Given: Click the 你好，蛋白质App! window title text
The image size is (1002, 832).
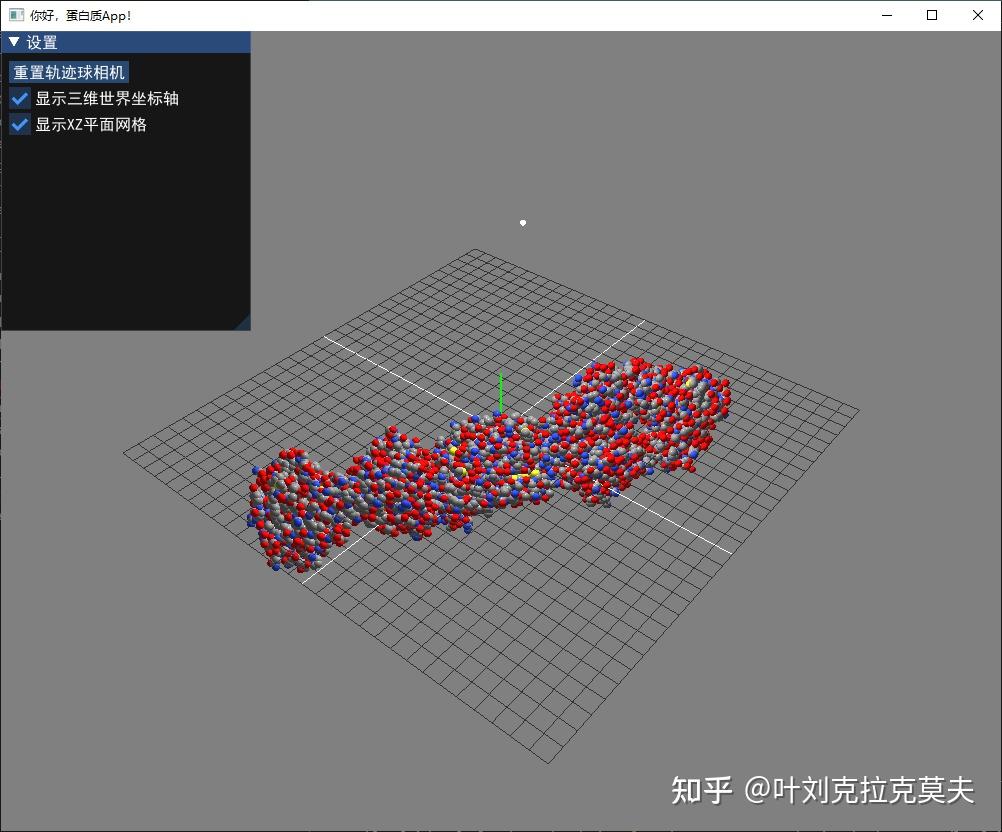Looking at the screenshot, I should pos(81,15).
